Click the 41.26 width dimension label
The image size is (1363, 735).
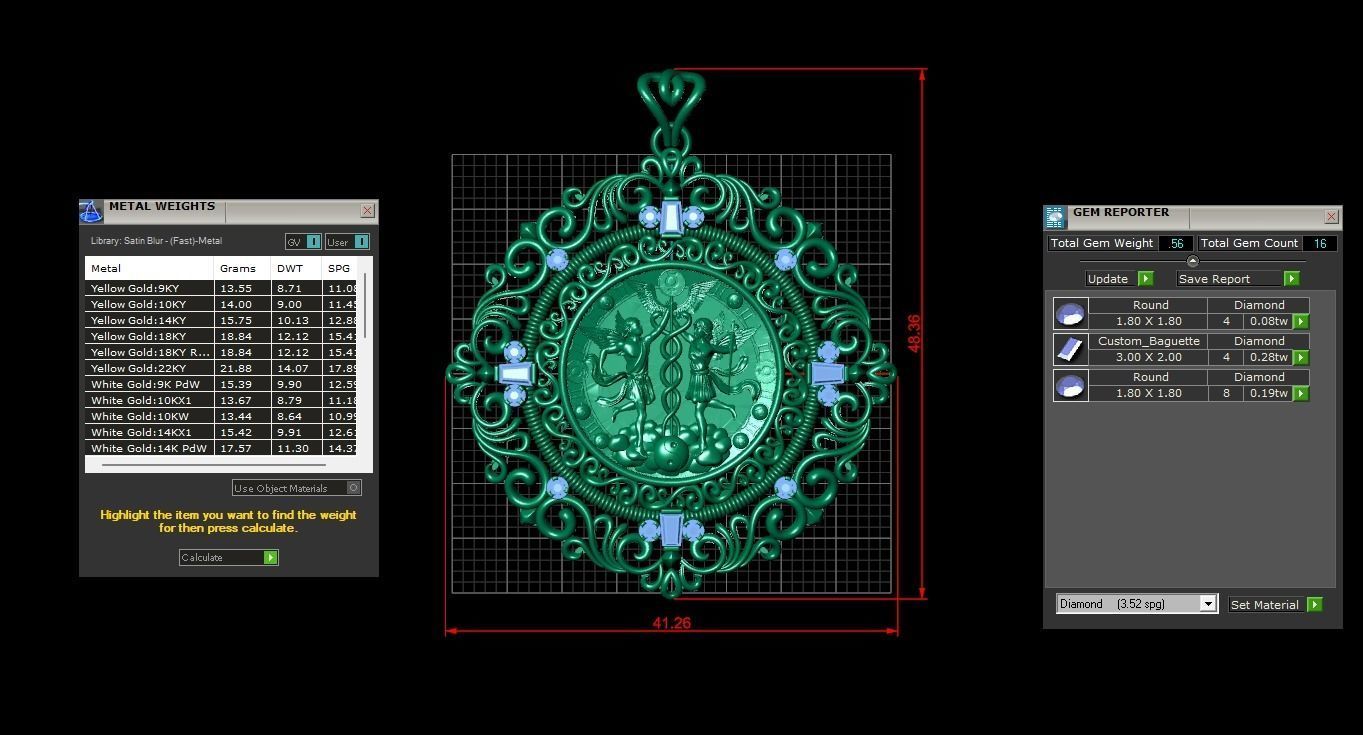coord(671,623)
